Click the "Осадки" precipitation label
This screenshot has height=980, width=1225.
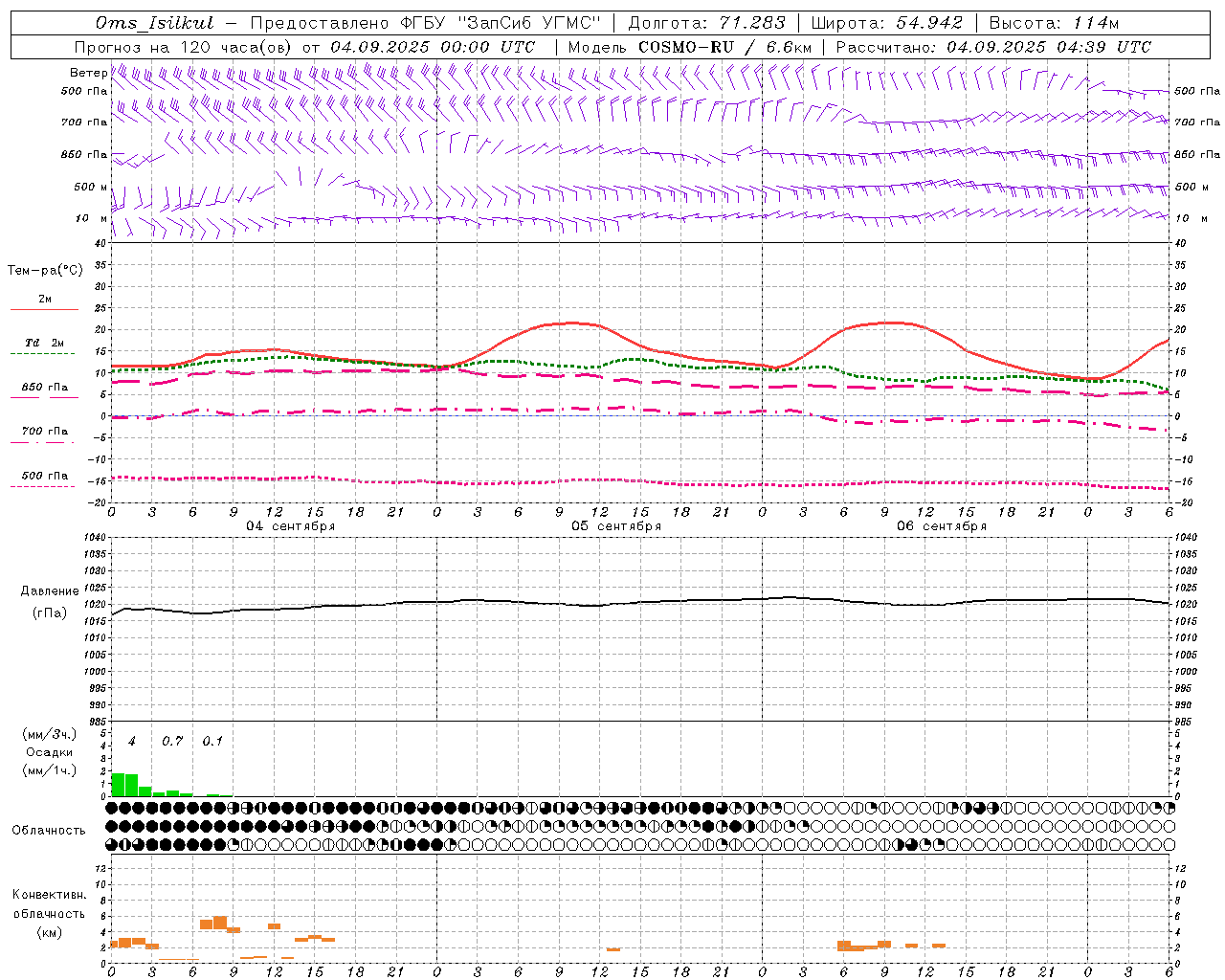tap(50, 752)
